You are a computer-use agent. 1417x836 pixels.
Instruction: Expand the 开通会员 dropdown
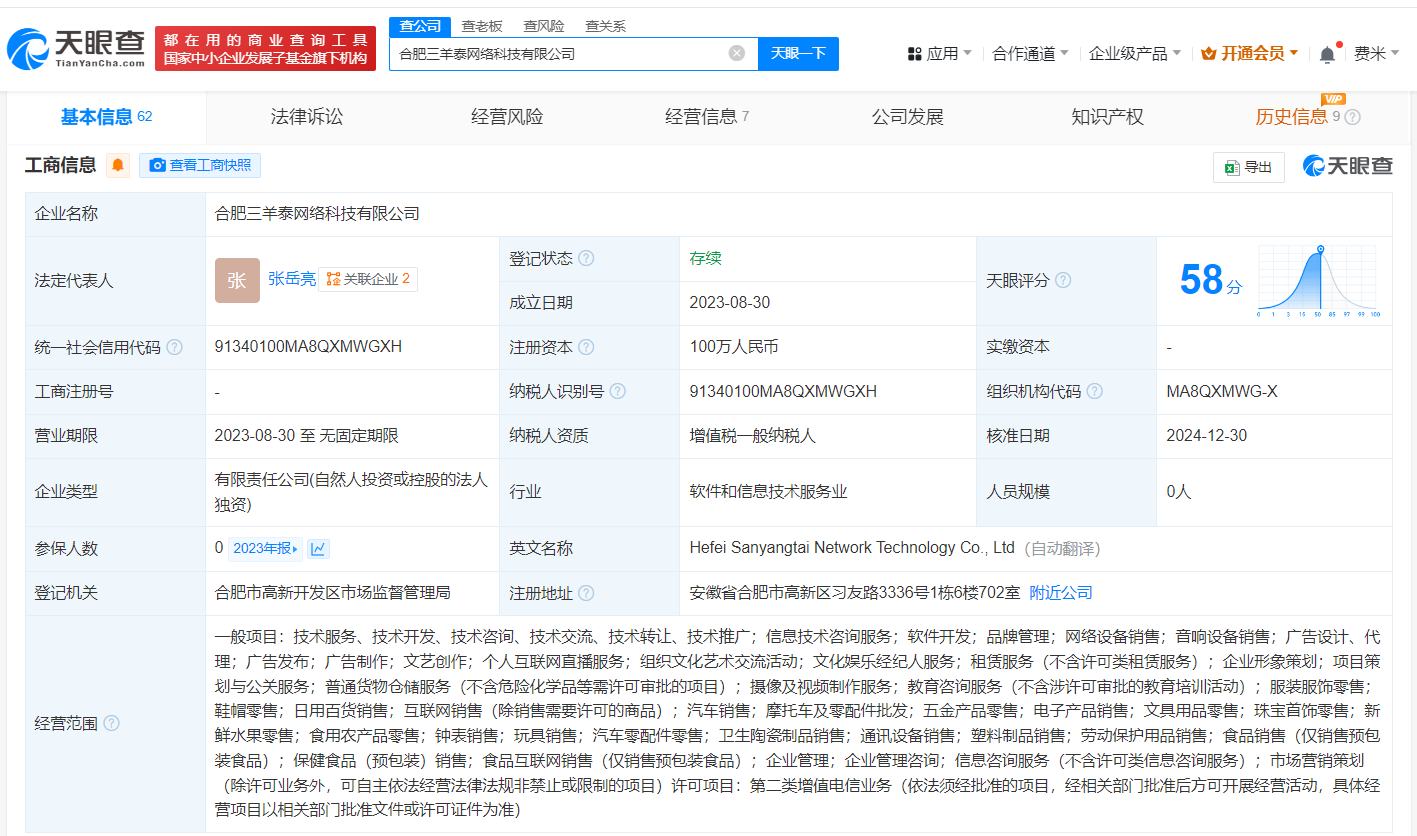(1250, 53)
